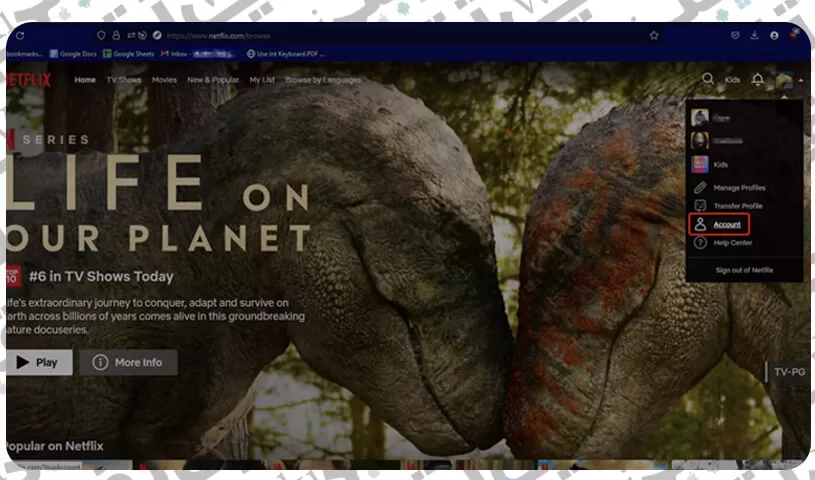Click Sign out of Netflix
815x480 pixels.
pyautogui.click(x=744, y=270)
